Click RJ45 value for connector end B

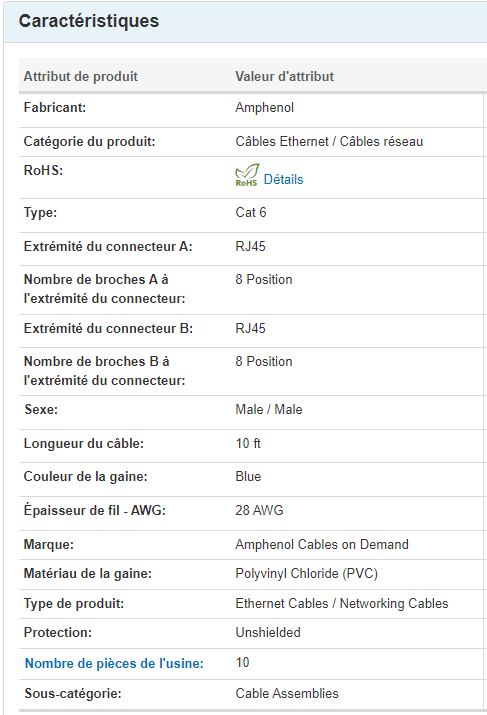(250, 328)
